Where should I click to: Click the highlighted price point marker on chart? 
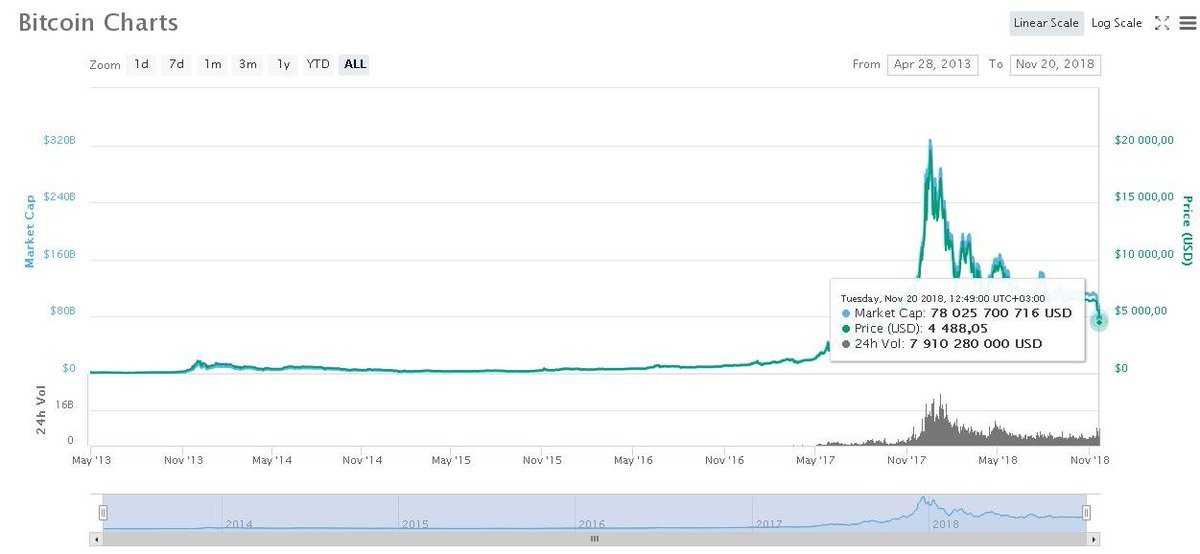click(x=1099, y=321)
